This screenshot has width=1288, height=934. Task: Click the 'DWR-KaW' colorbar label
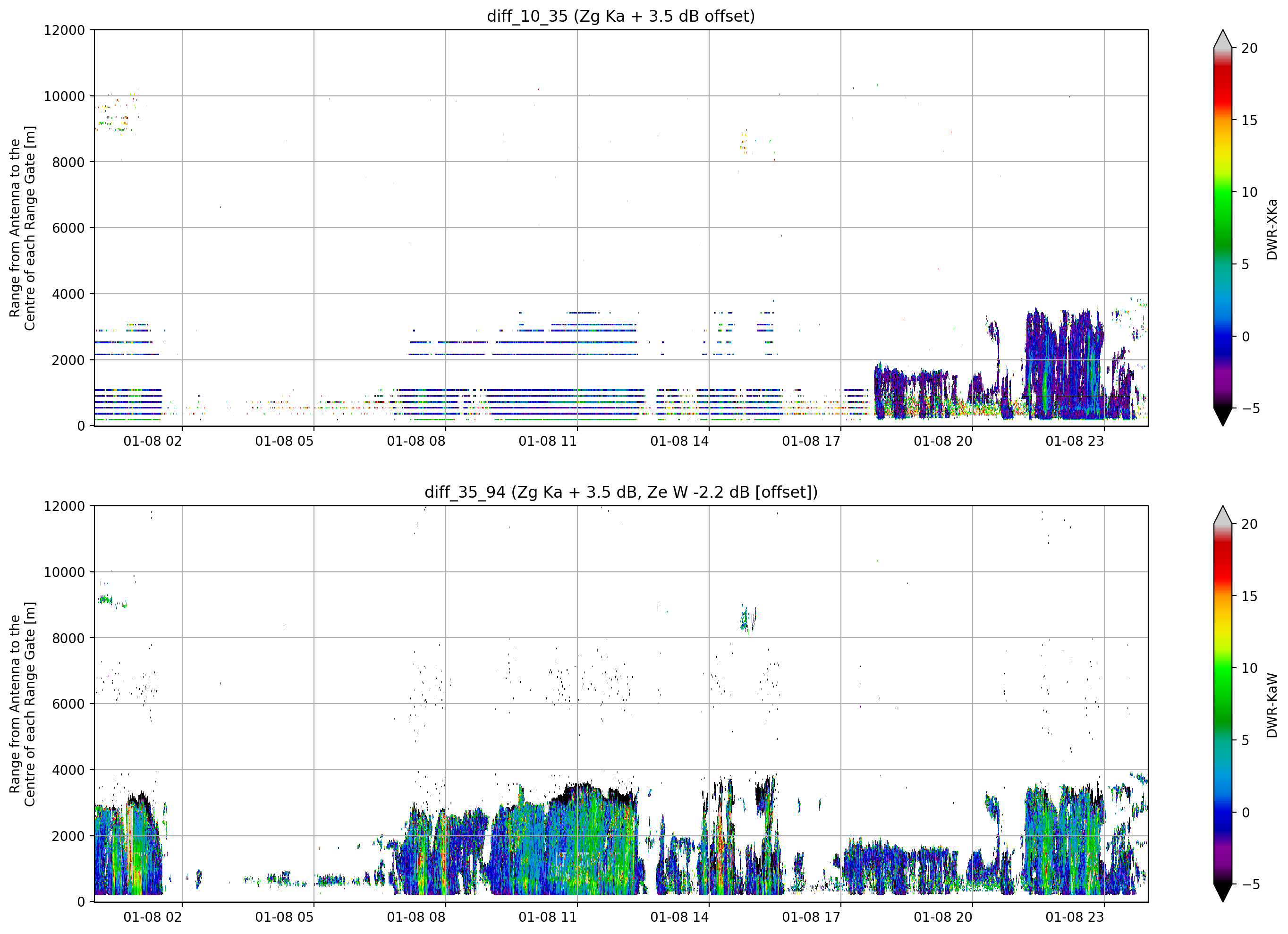pyautogui.click(x=1271, y=705)
